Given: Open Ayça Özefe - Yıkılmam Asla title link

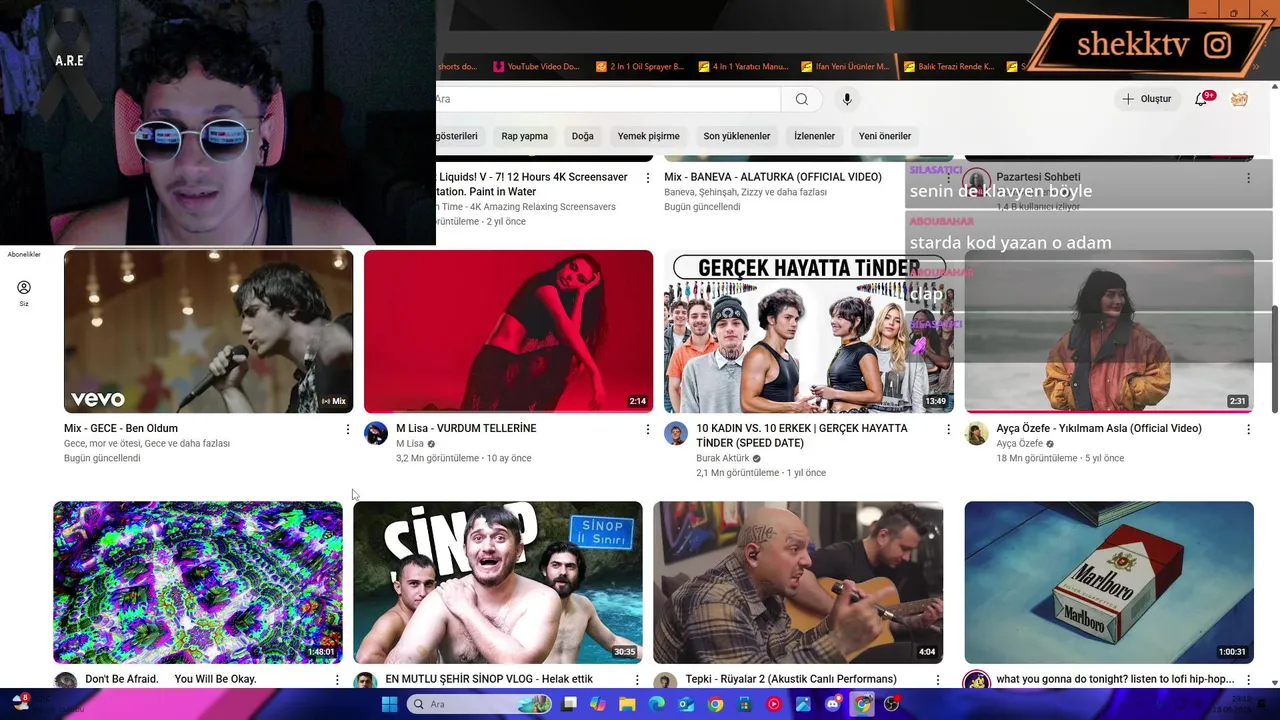Looking at the screenshot, I should click(1099, 428).
